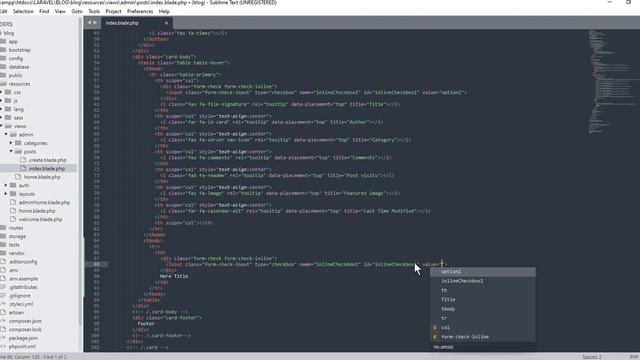Select the blog root folder

(9, 33)
